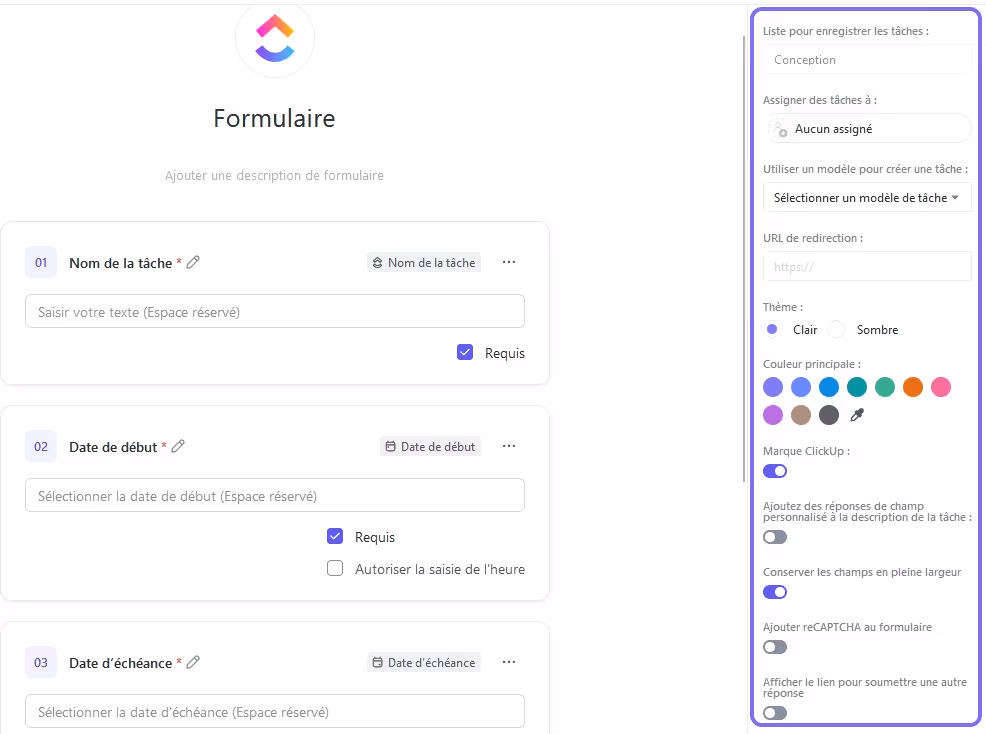The image size is (986, 734).
Task: Click the URL de redirection input field
Action: pyautogui.click(x=867, y=267)
